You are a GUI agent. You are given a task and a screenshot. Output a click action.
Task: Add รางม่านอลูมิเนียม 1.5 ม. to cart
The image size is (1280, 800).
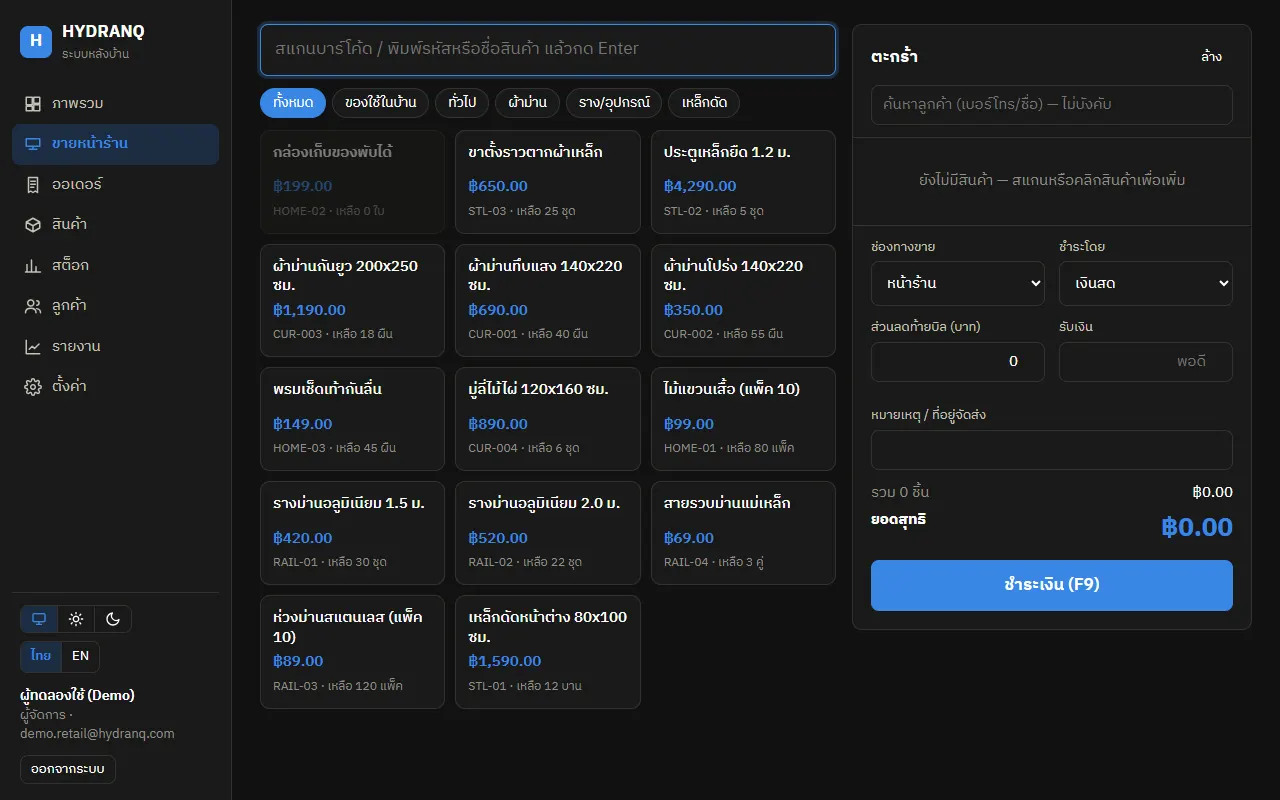(352, 533)
